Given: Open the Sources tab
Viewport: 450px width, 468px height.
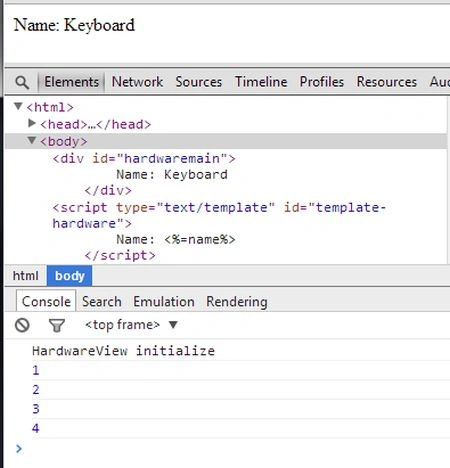Looking at the screenshot, I should (x=199, y=82).
